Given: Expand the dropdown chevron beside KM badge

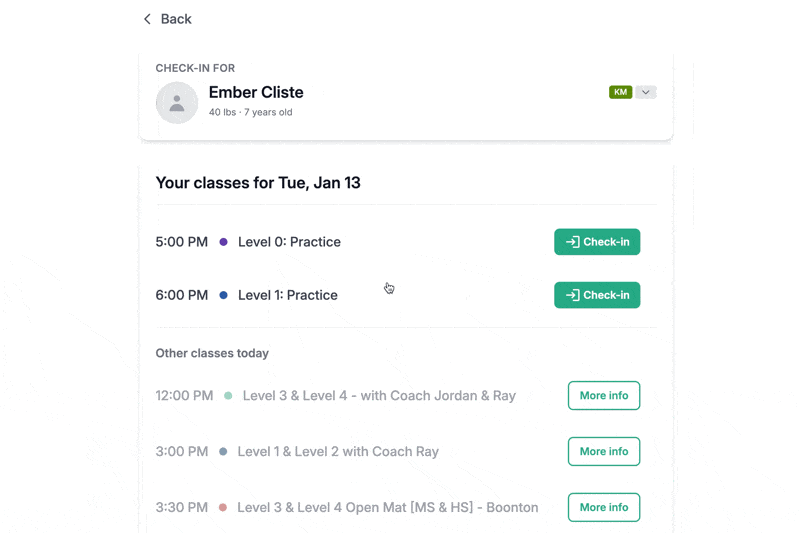Looking at the screenshot, I should 646,93.
